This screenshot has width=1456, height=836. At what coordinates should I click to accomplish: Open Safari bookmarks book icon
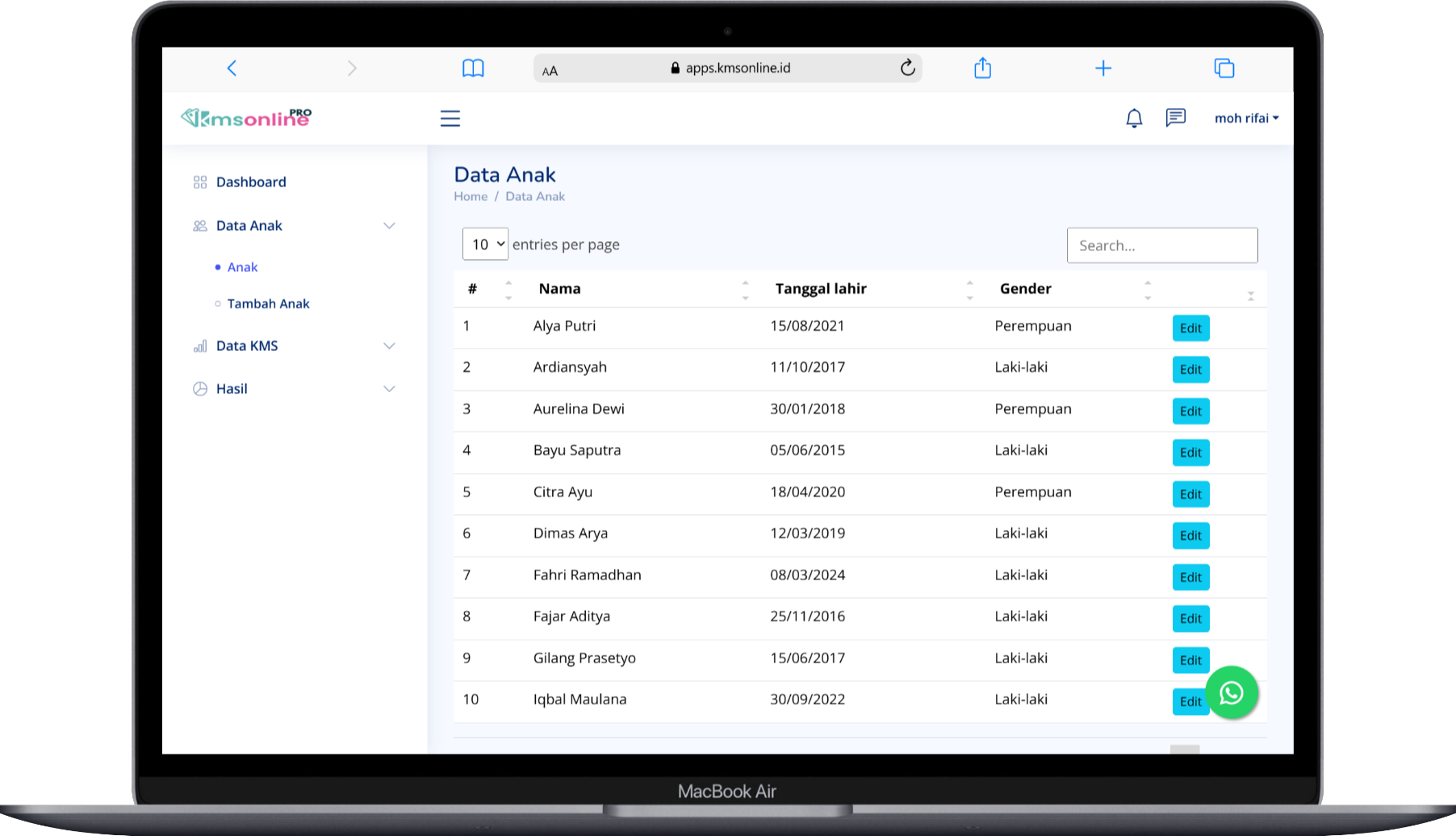[473, 69]
